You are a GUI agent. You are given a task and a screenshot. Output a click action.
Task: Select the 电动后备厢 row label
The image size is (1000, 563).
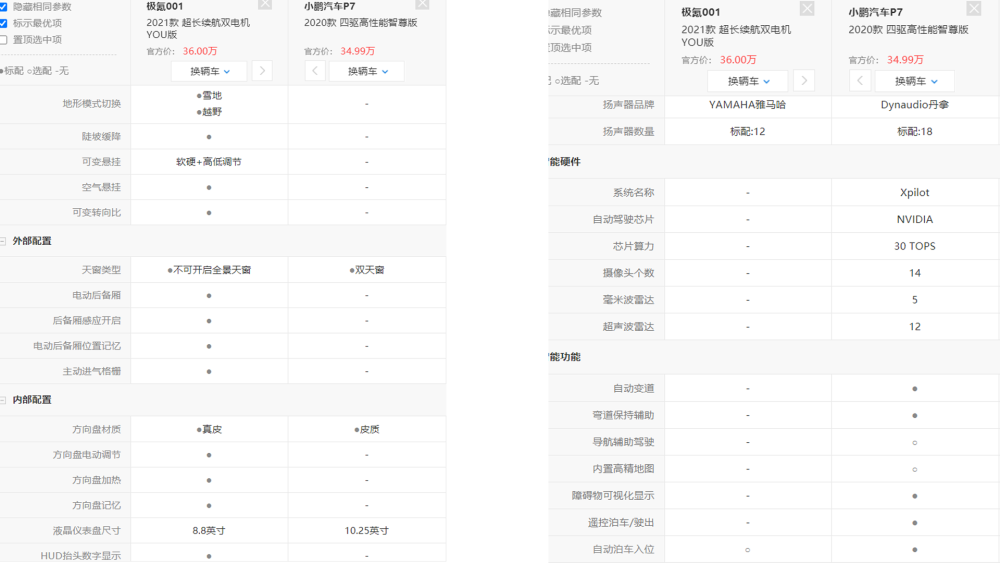pyautogui.click(x=96, y=295)
